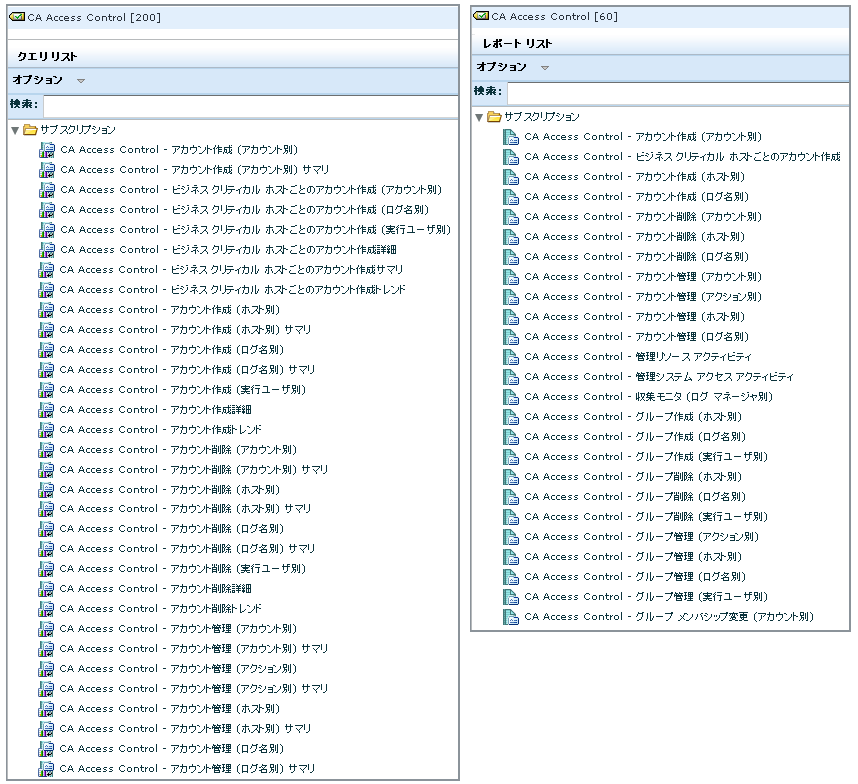
Task: Open report アカウント作成 (ログ名別)
Action: [637, 197]
